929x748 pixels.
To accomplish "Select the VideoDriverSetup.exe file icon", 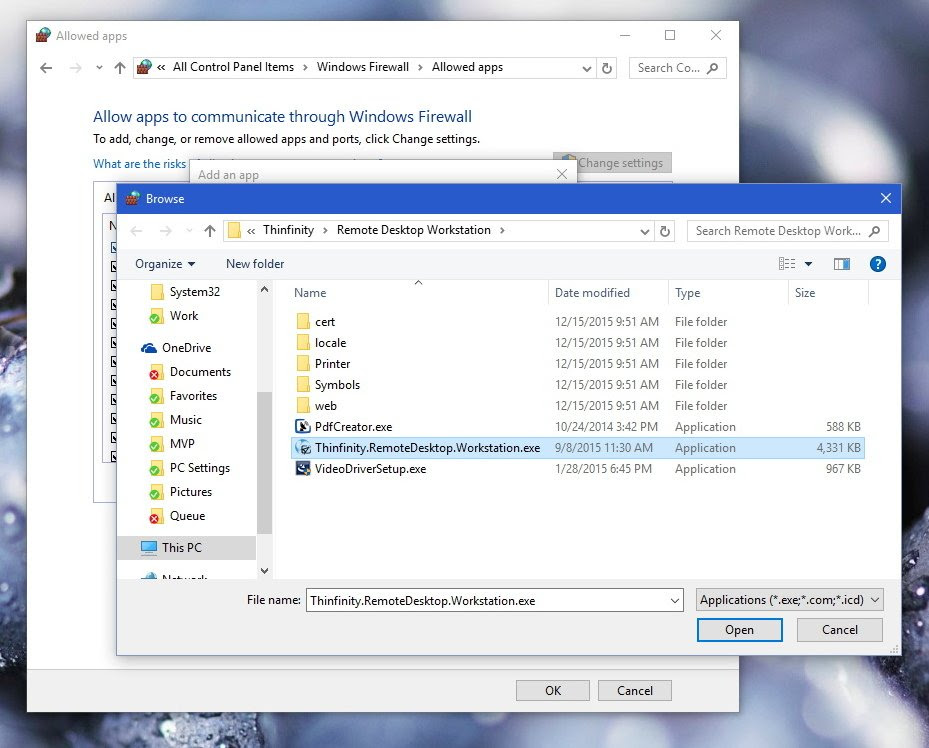I will point(303,468).
